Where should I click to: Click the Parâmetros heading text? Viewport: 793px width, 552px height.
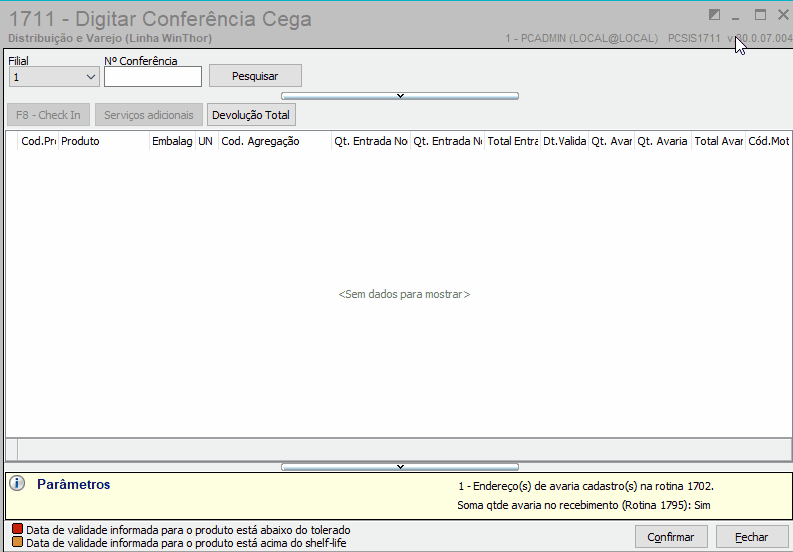pos(73,484)
